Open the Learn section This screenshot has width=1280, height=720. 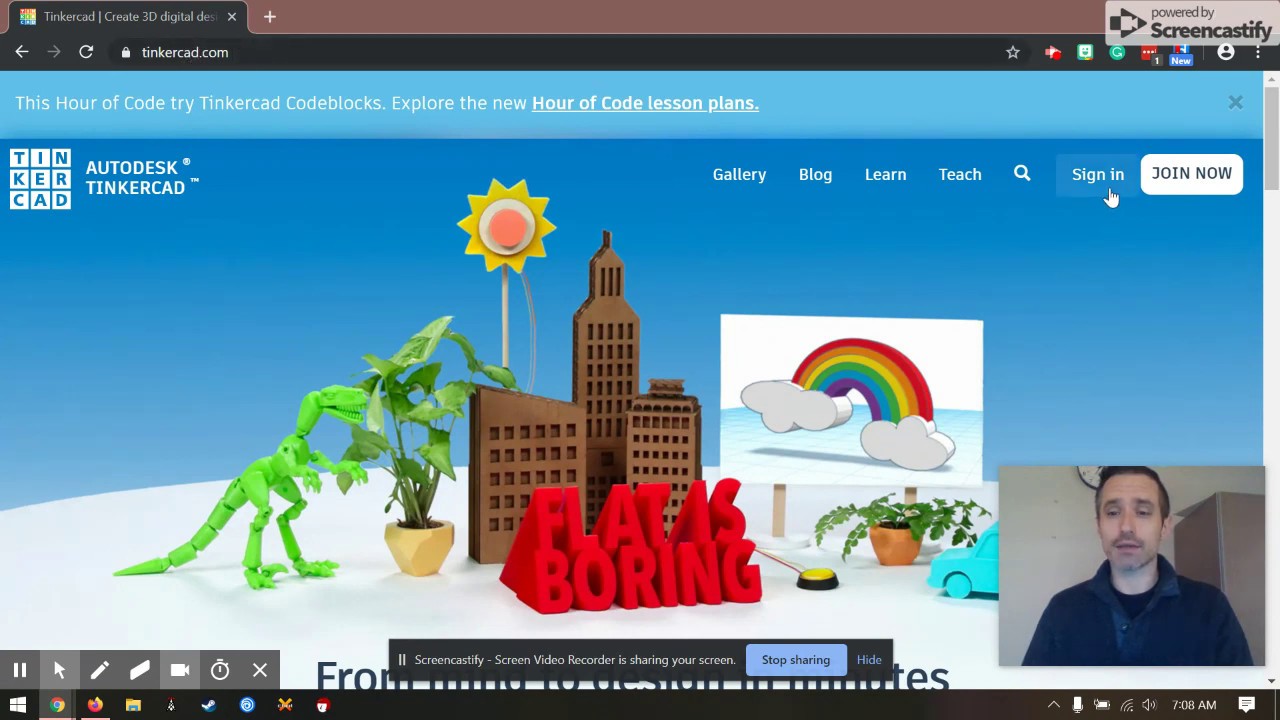click(x=885, y=174)
